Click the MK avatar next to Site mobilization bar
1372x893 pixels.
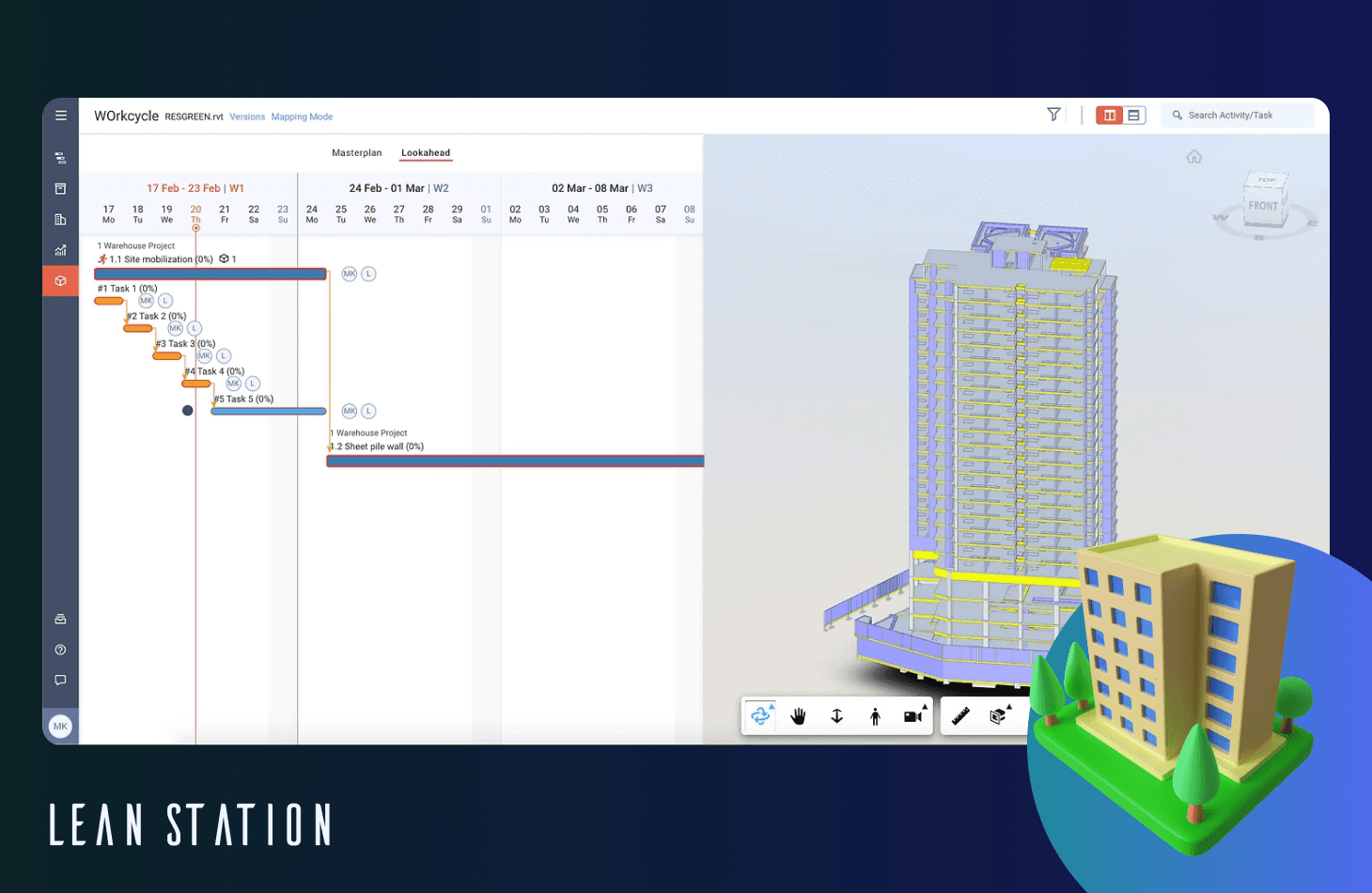tap(350, 274)
